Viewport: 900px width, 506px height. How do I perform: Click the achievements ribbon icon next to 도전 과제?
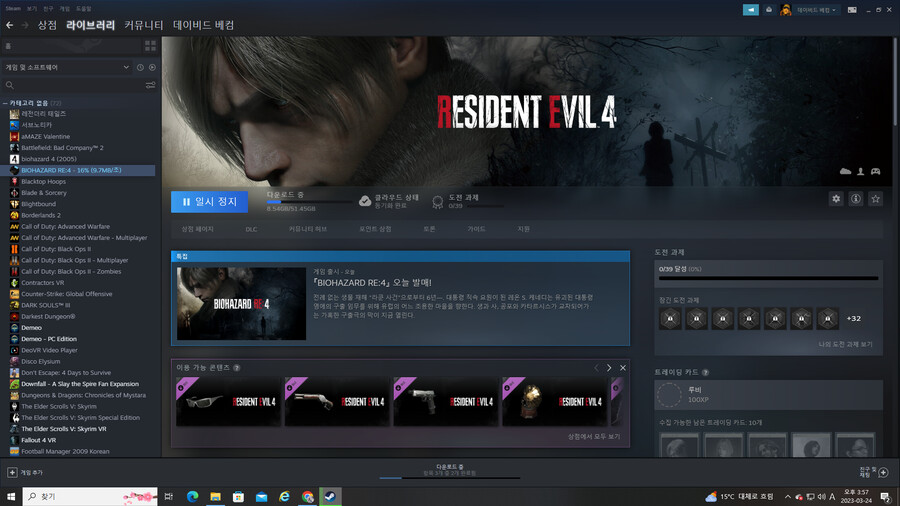437,201
